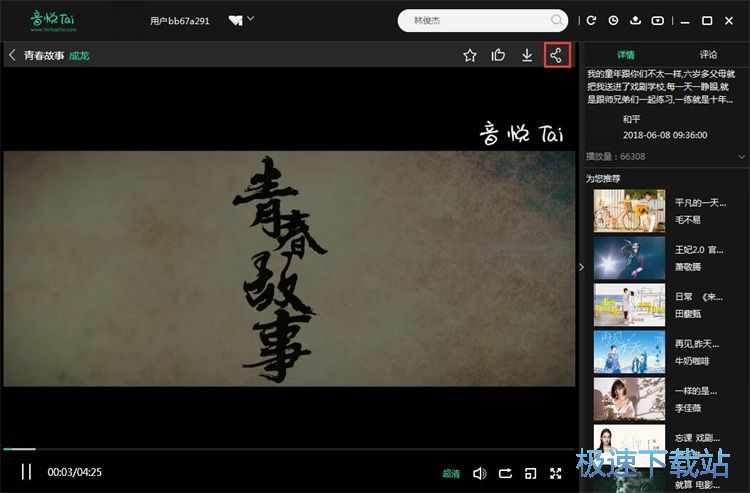Change video quality 超清
The width and height of the screenshot is (750, 493).
(x=451, y=473)
